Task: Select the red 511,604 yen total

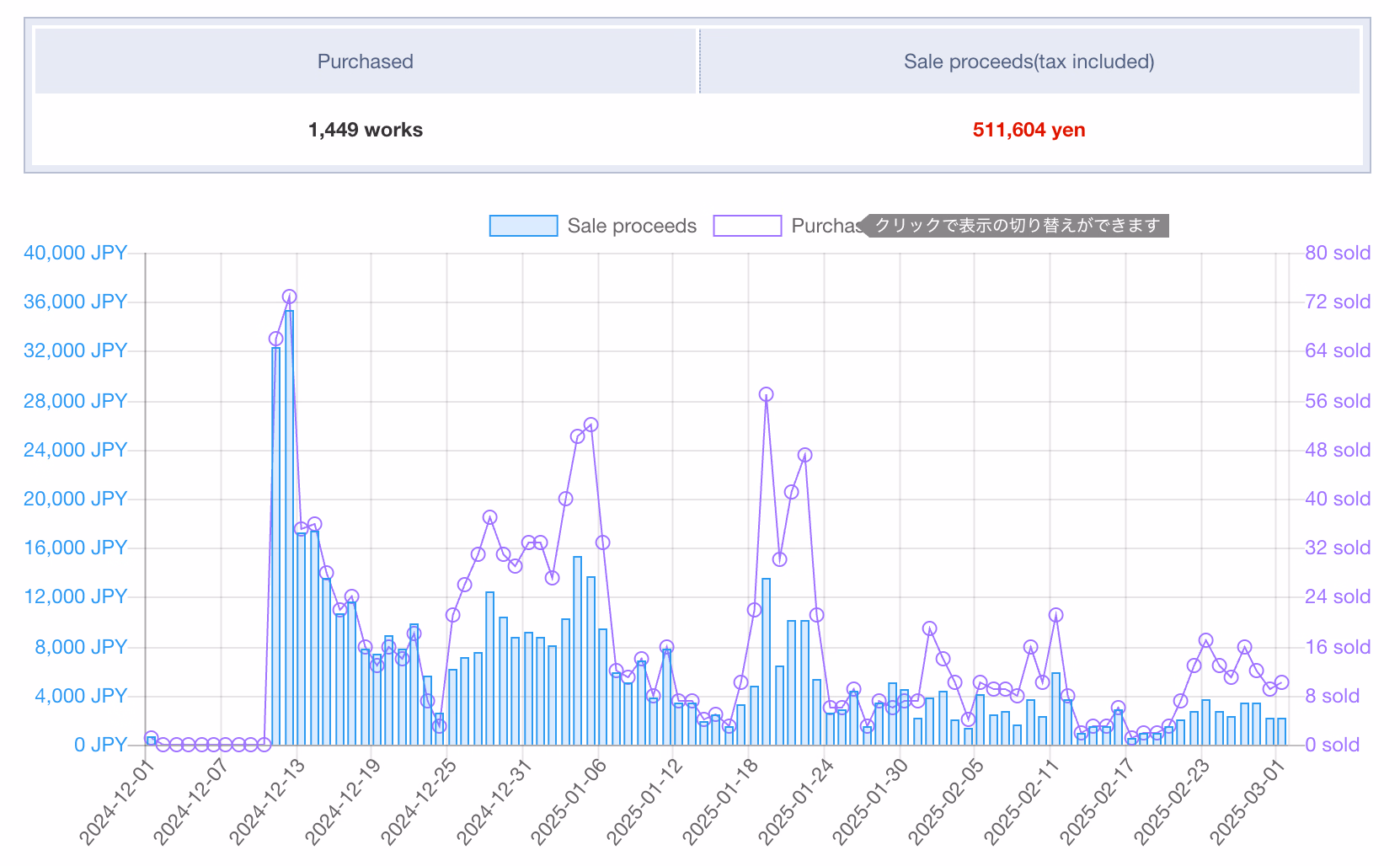Action: pos(1029,130)
